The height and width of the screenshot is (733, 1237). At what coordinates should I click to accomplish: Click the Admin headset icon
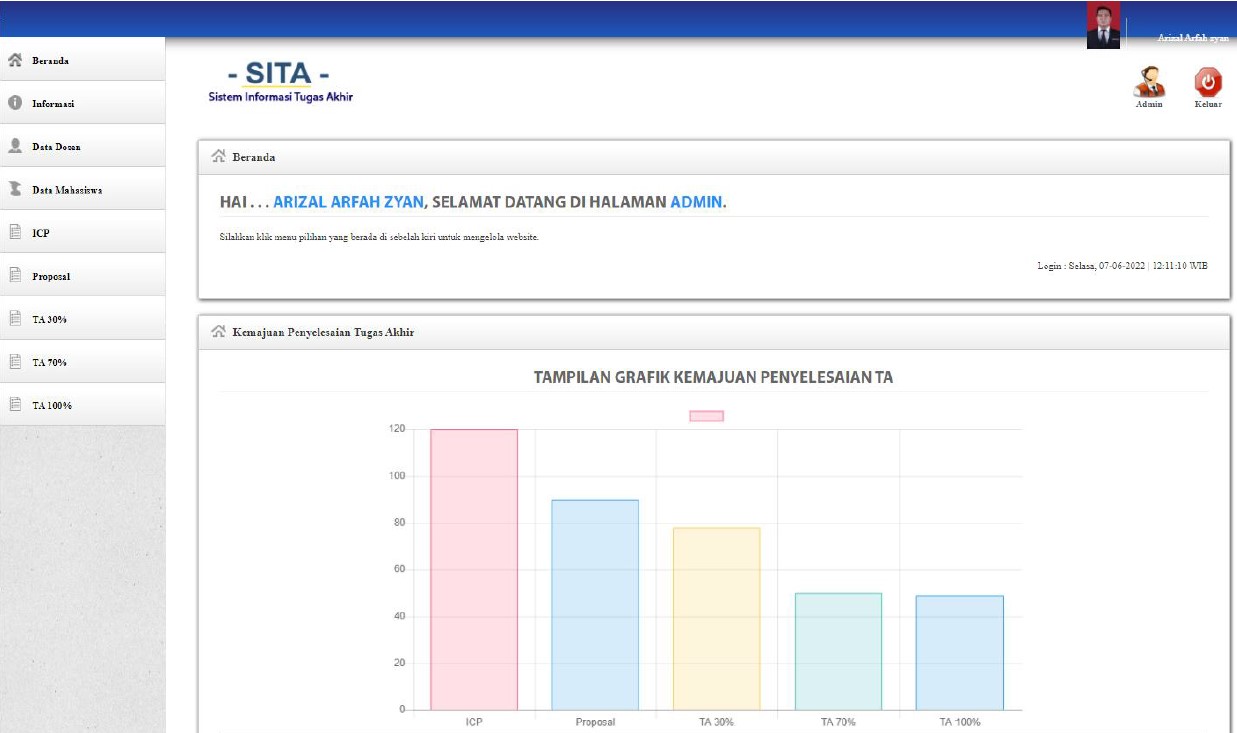click(x=1149, y=83)
